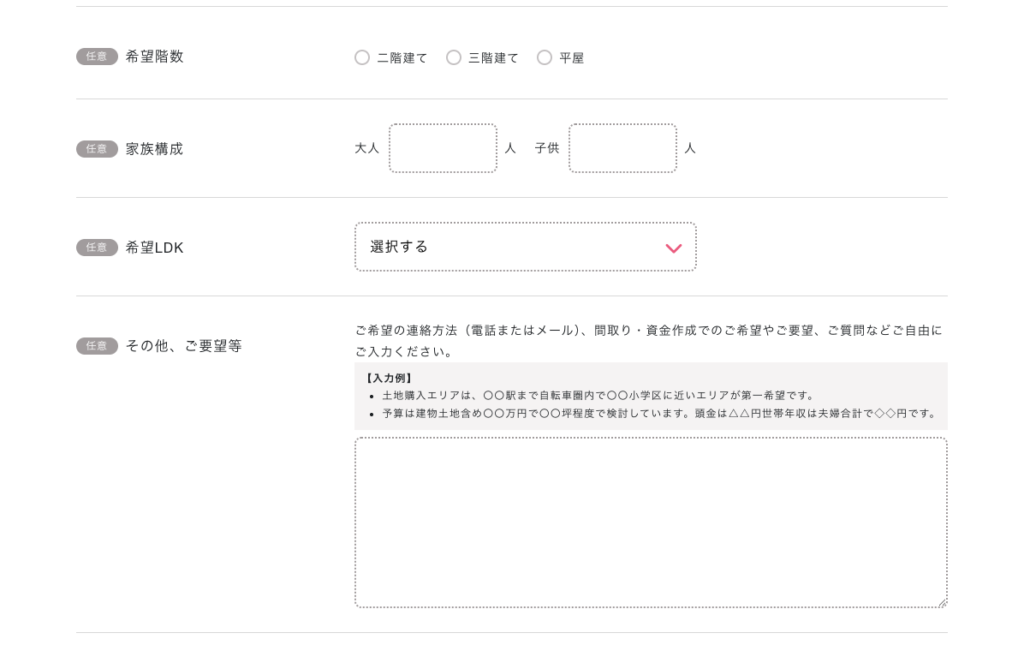Select the 三階建て radio button

(x=453, y=57)
